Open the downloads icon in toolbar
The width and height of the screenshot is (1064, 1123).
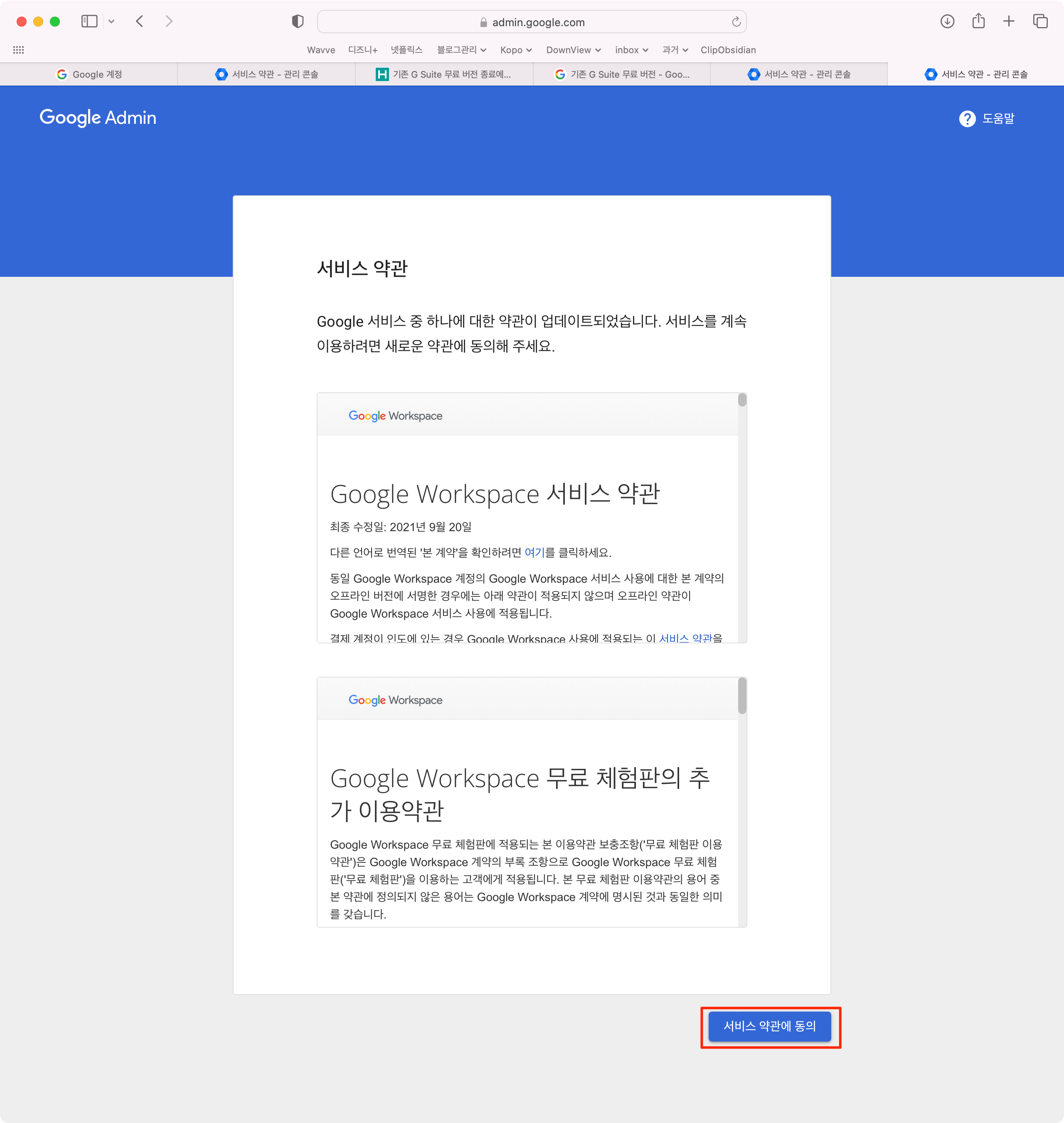[947, 22]
